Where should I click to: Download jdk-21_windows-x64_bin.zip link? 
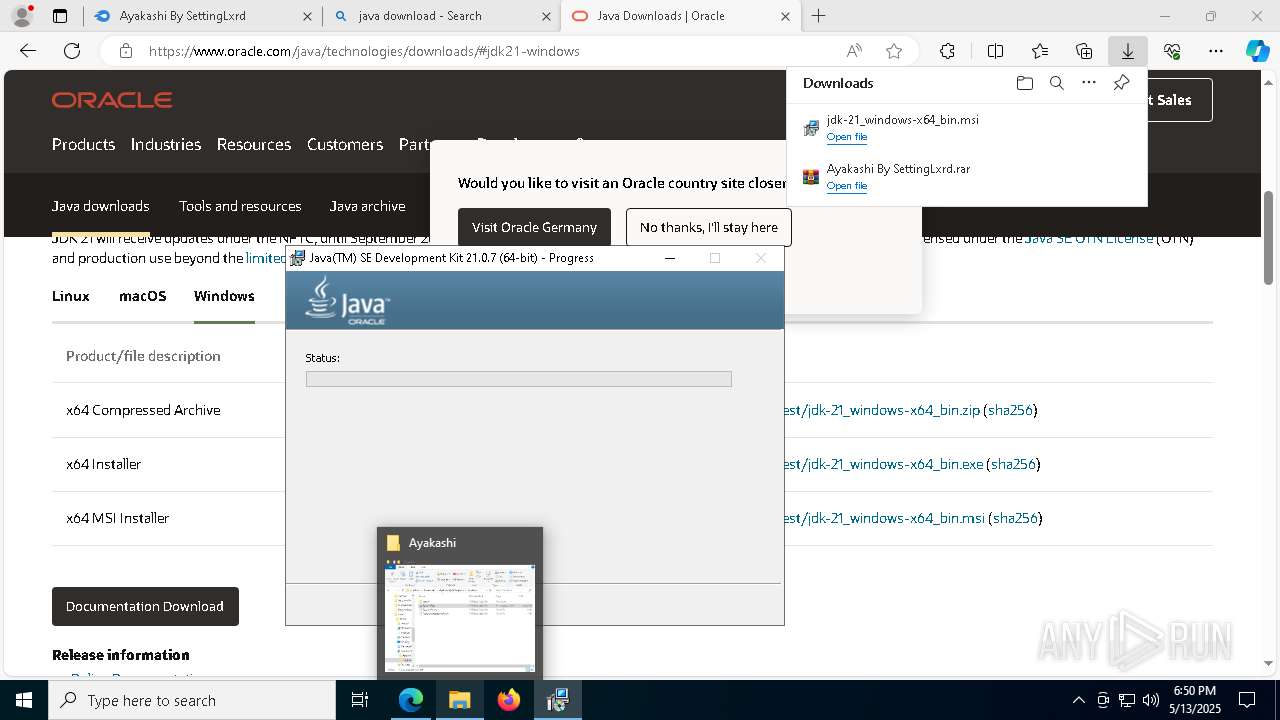point(883,410)
